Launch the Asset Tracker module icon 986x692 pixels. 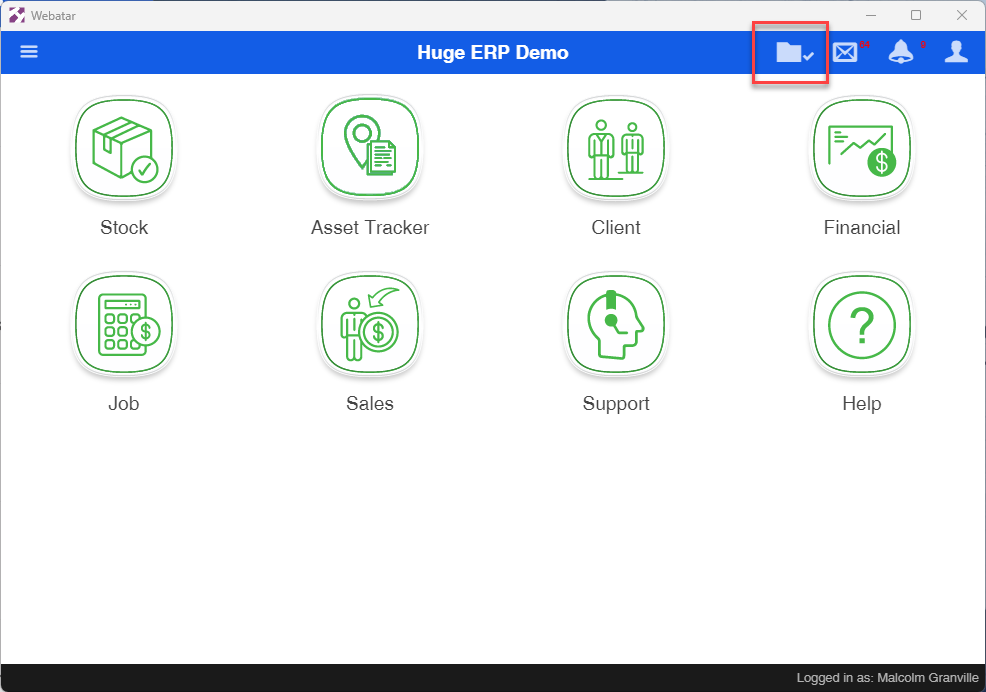[370, 148]
